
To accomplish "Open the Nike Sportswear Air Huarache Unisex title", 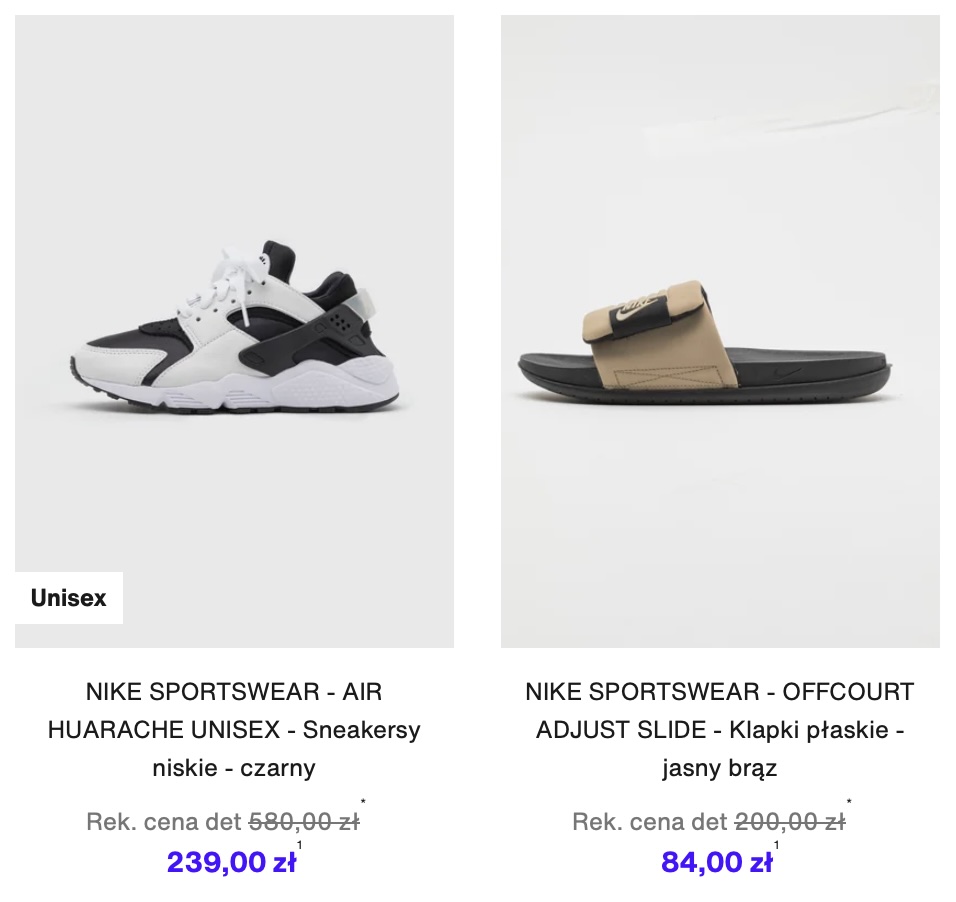I will (x=234, y=729).
